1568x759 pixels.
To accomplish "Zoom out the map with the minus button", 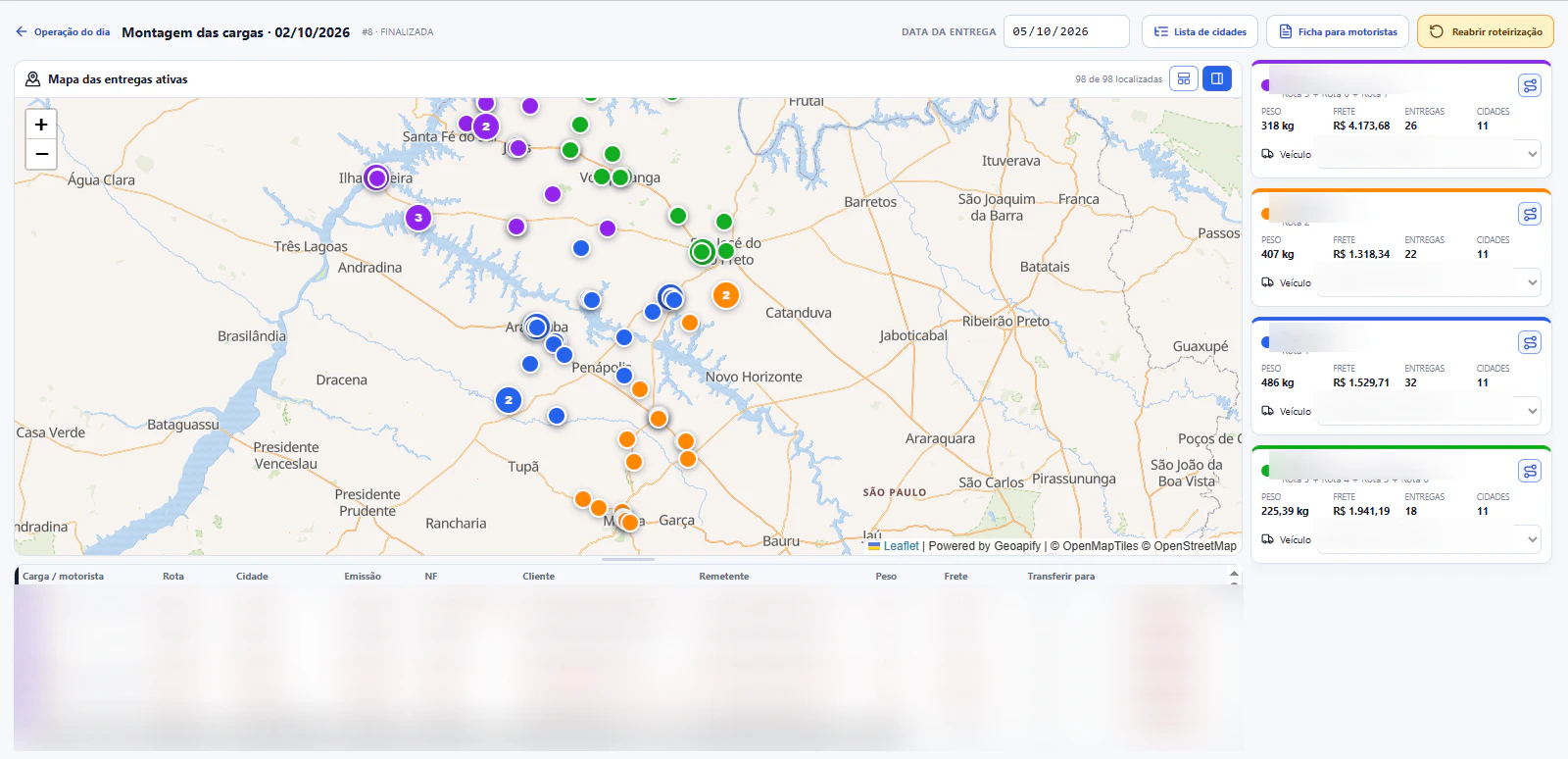I will [41, 154].
